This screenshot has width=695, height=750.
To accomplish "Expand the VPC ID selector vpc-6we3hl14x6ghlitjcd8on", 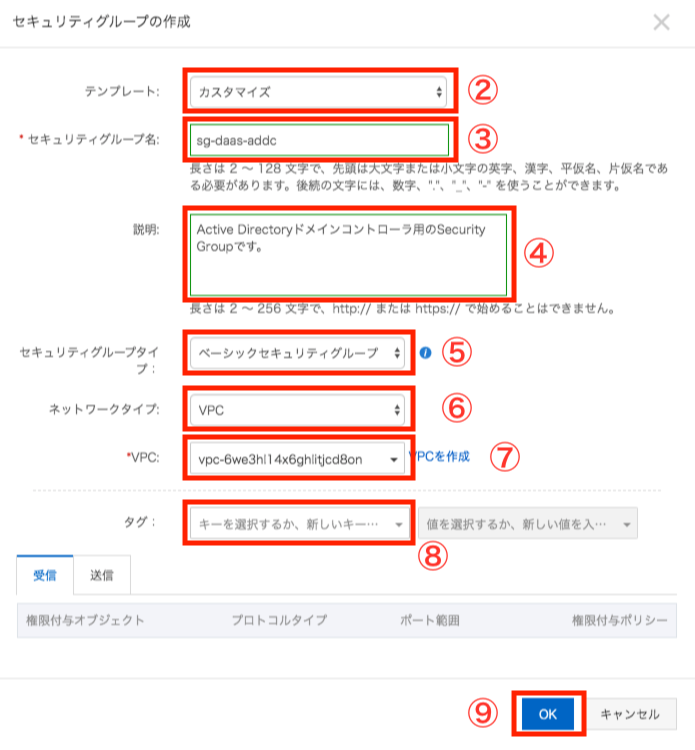I will 297,459.
